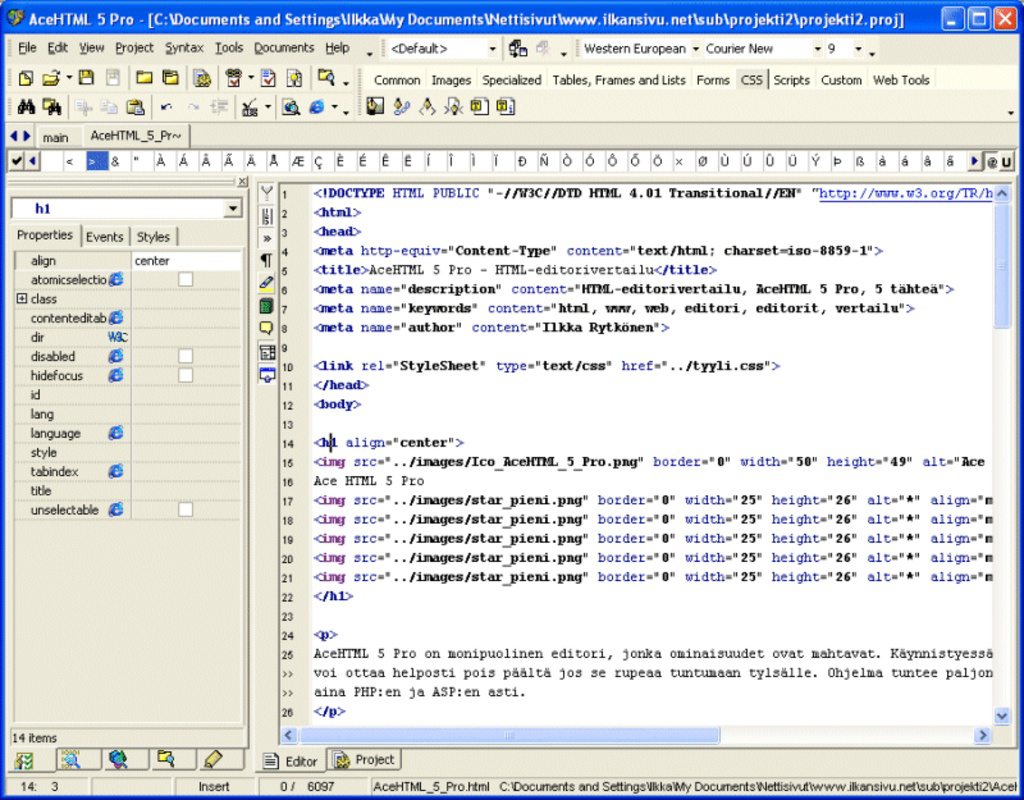Switch to the Project view button
Screen dimensions: 1024x800
click(364, 760)
